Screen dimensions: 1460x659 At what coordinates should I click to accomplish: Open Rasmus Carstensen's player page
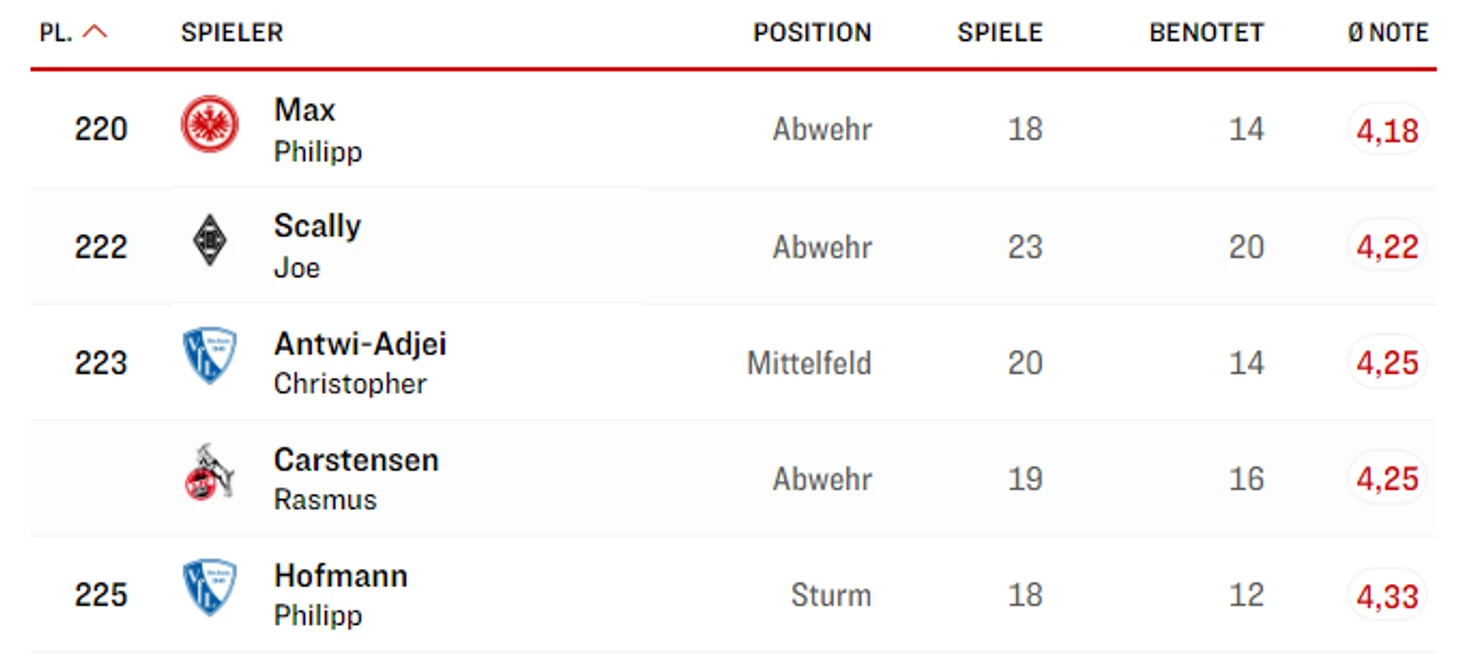[x=356, y=478]
